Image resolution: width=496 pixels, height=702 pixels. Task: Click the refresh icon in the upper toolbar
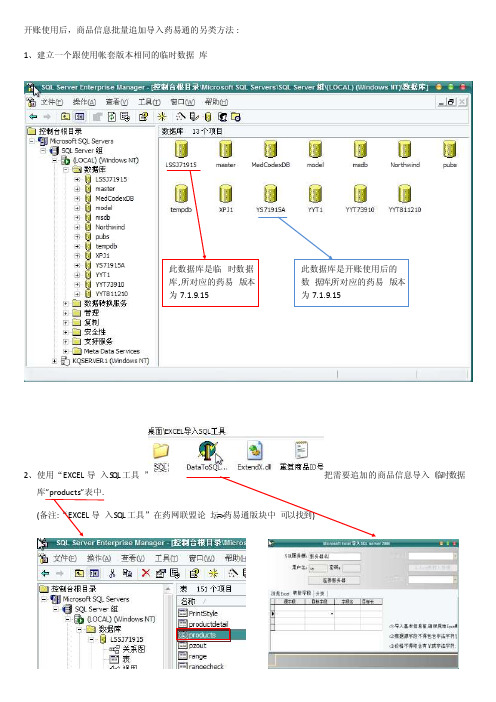(x=111, y=117)
